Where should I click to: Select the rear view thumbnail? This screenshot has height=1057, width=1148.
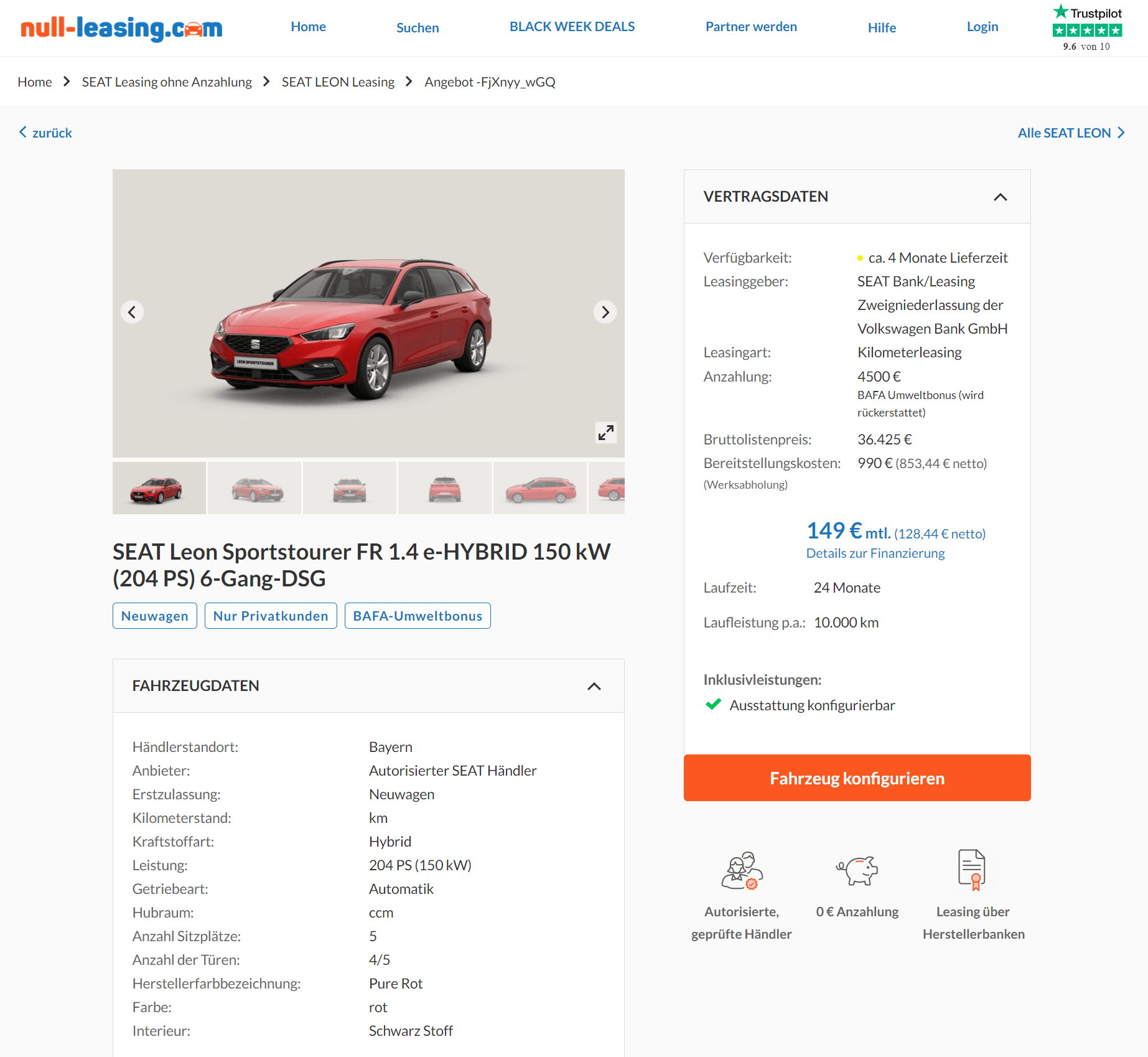pos(445,488)
